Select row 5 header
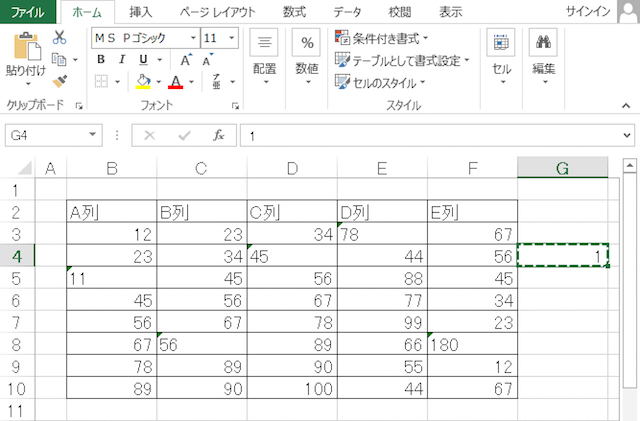This screenshot has width=640, height=421. pos(17,278)
